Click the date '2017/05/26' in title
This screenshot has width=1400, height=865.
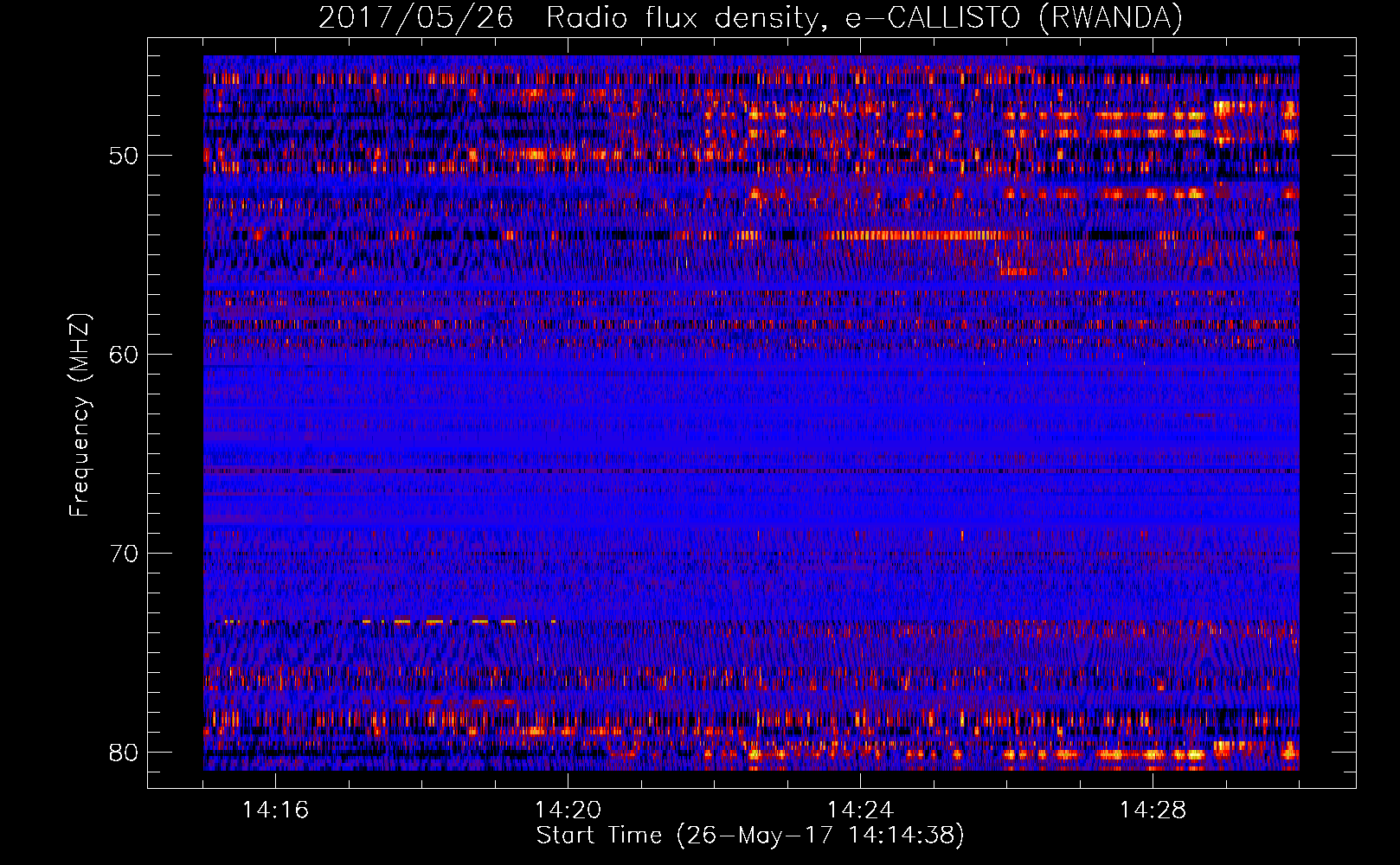(x=415, y=18)
